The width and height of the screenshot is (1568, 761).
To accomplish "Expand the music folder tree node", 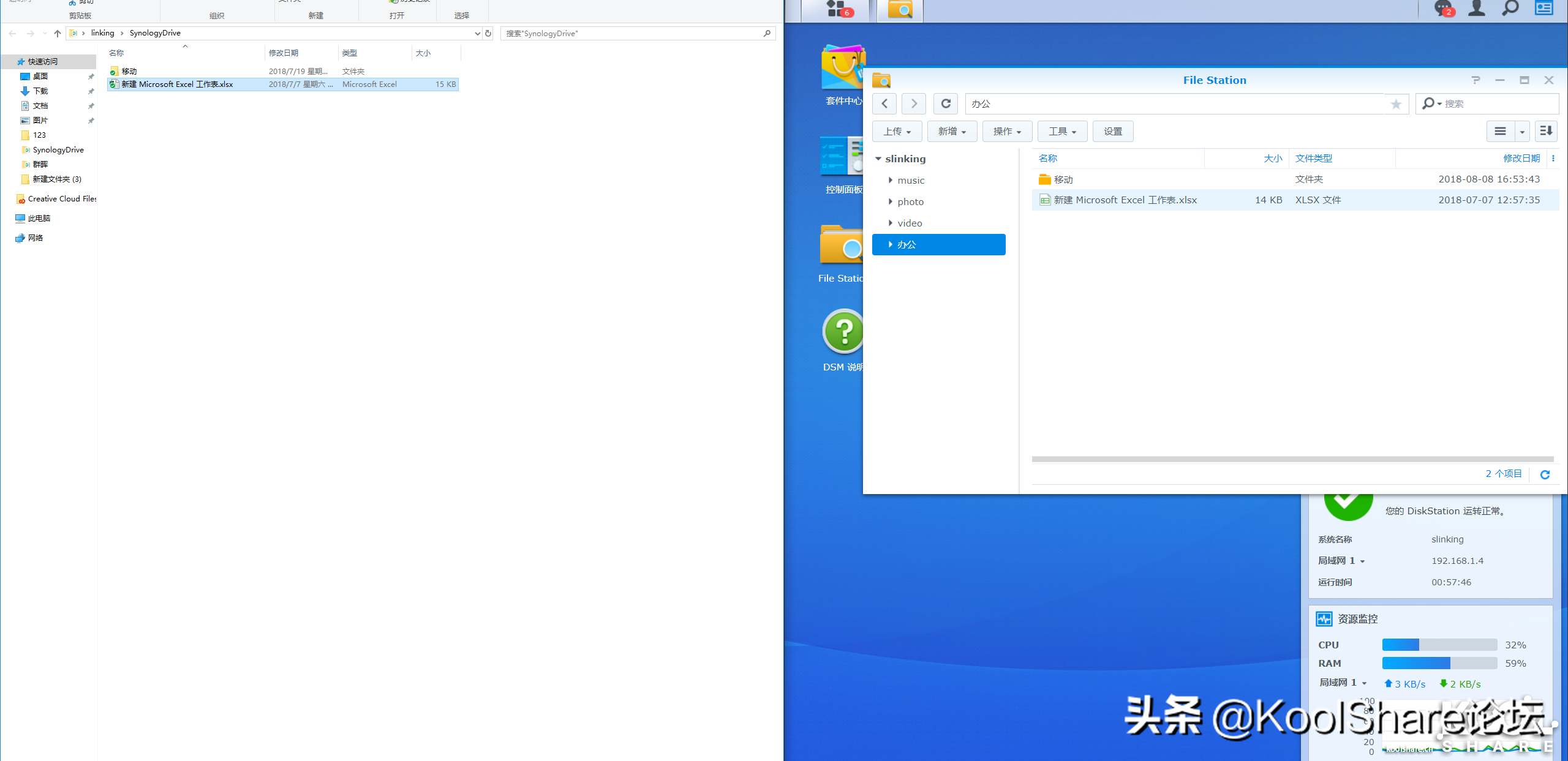I will (891, 180).
